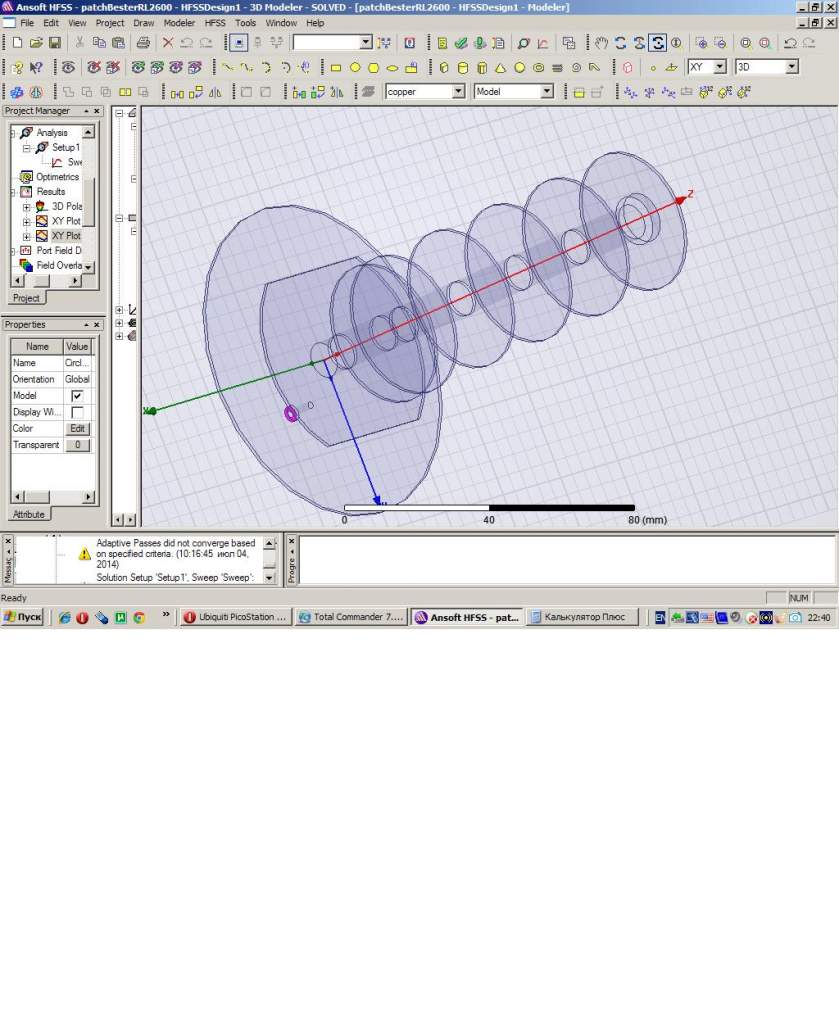The width and height of the screenshot is (839, 1024).
Task: Expand the highlighted XY Plot node
Action: tap(27, 236)
